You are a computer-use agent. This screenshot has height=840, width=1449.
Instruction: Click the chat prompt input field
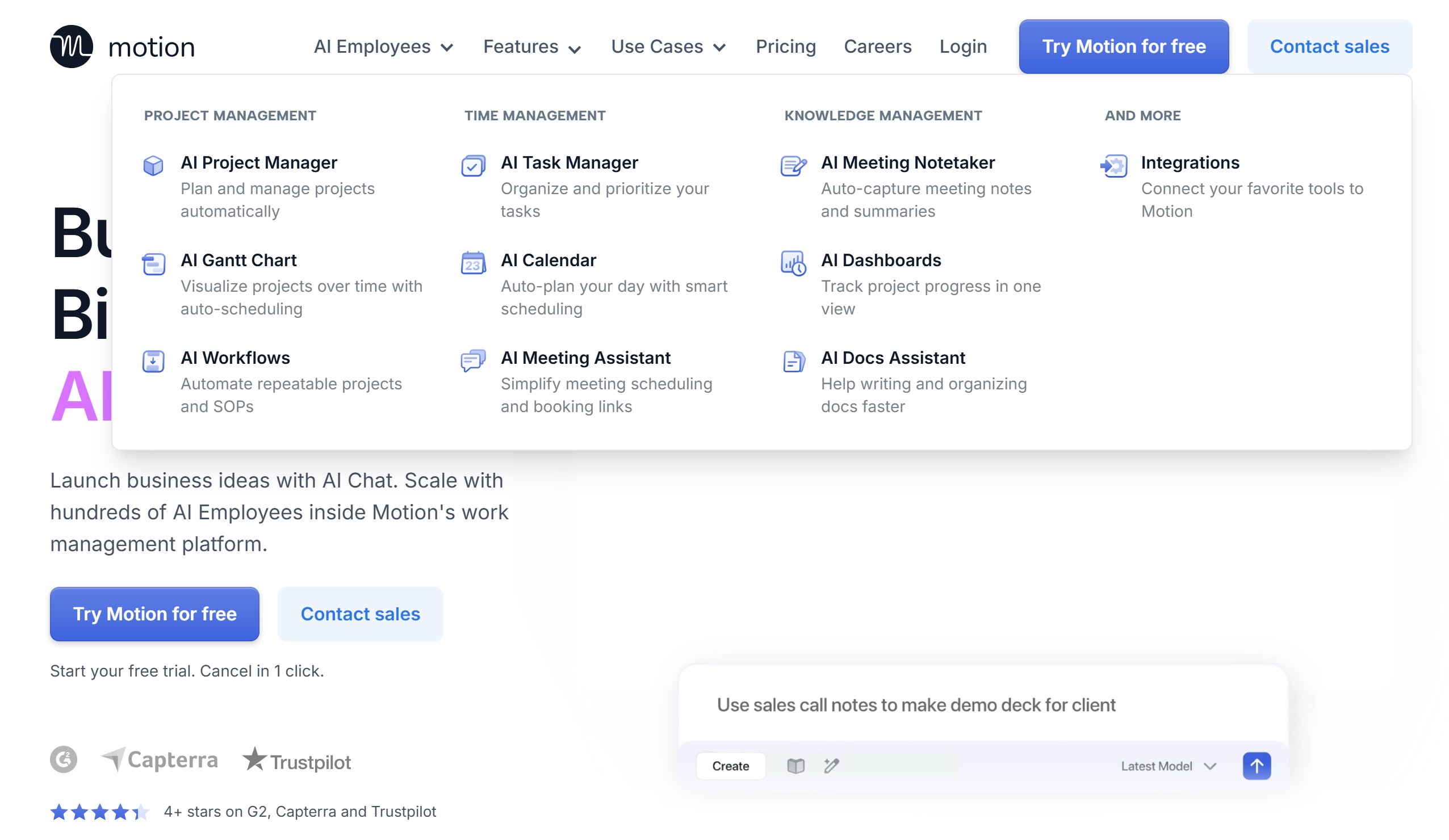(983, 705)
